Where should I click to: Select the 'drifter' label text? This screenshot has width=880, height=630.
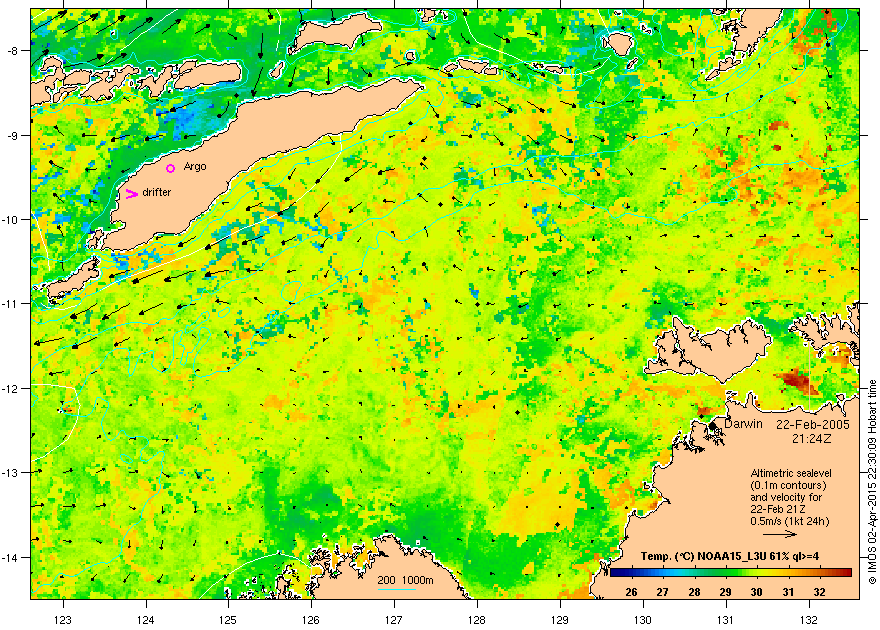[x=157, y=192]
